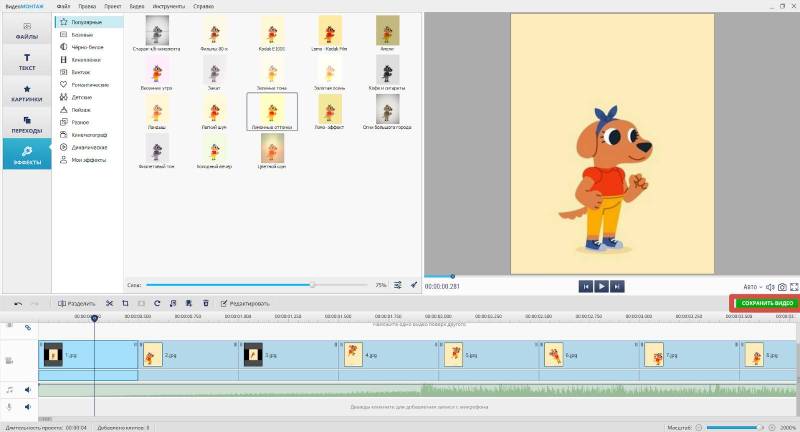Undo the last action
The image size is (800, 432).
tap(18, 303)
